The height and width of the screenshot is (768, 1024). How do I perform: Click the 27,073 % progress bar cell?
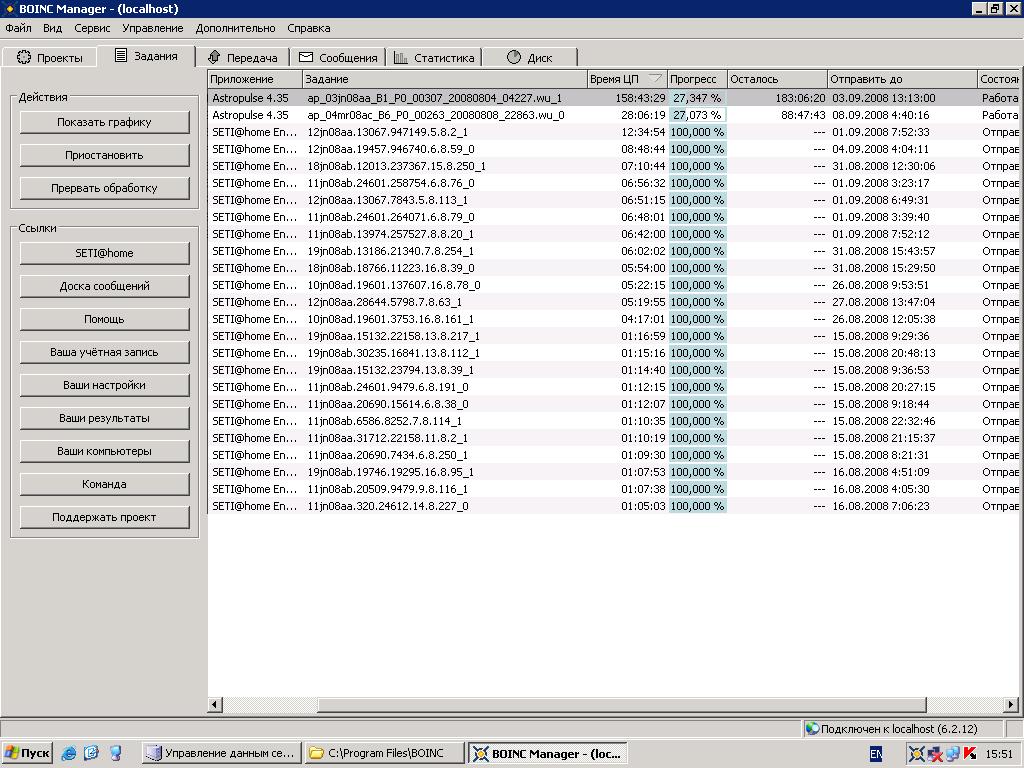tap(697, 115)
